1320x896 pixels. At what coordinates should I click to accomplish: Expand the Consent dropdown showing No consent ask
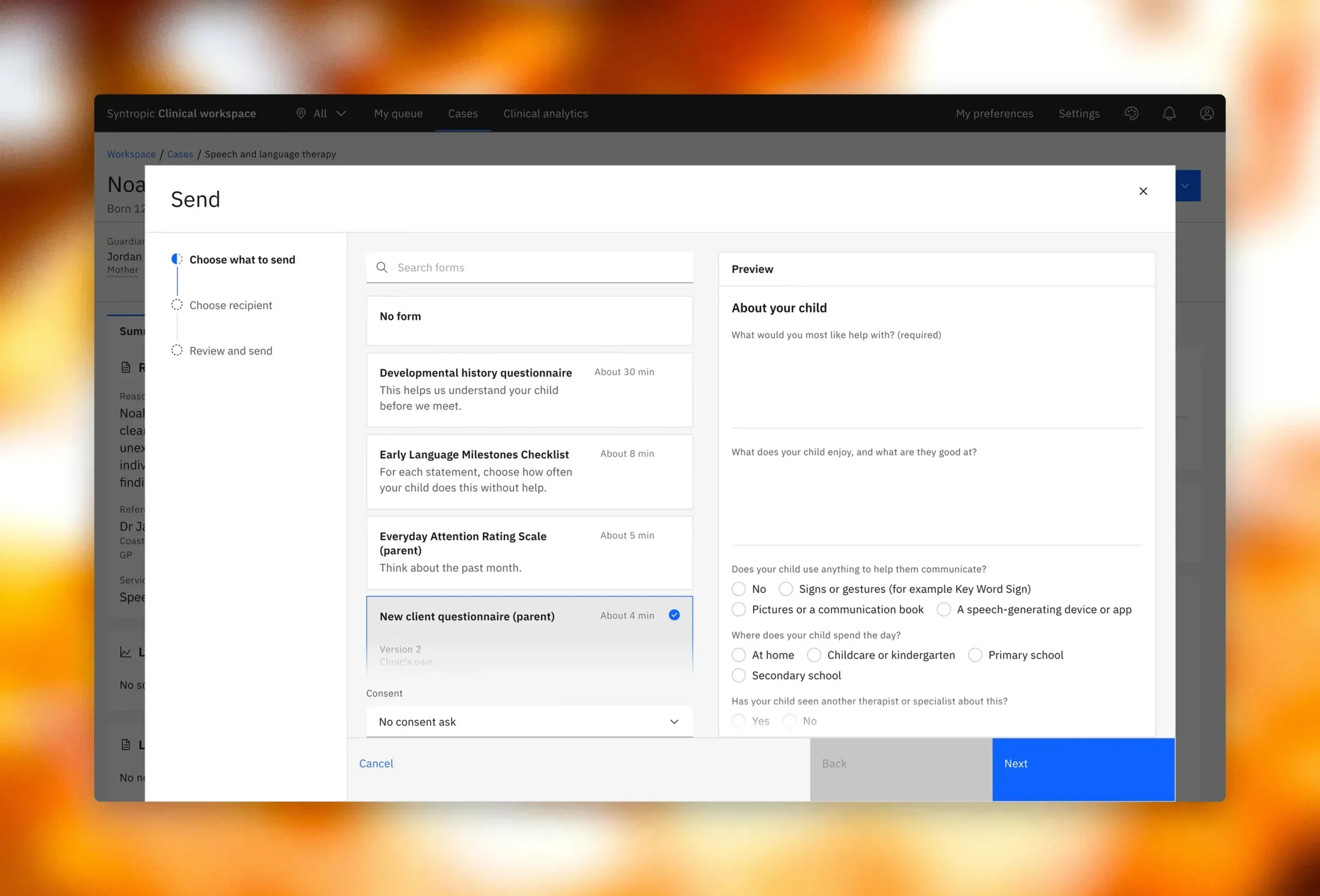(x=529, y=721)
